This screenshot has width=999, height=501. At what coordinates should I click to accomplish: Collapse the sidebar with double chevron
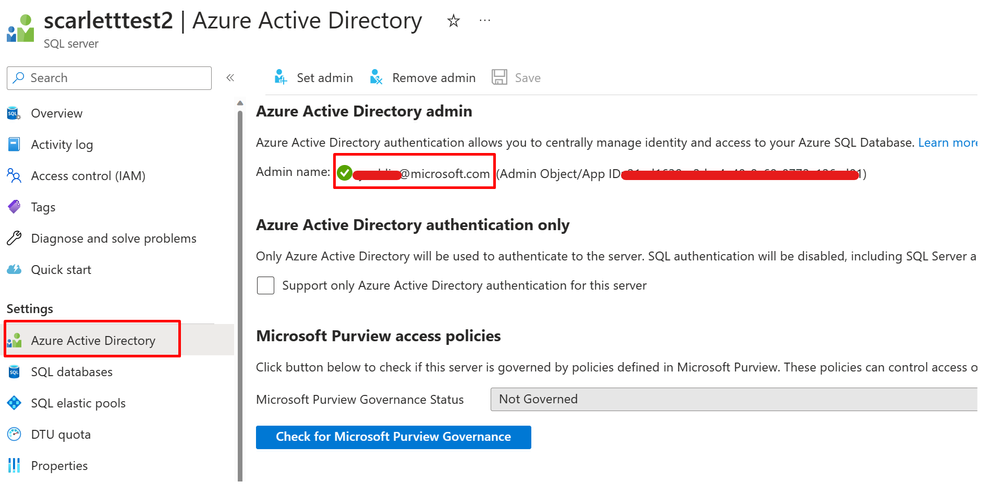pos(230,78)
